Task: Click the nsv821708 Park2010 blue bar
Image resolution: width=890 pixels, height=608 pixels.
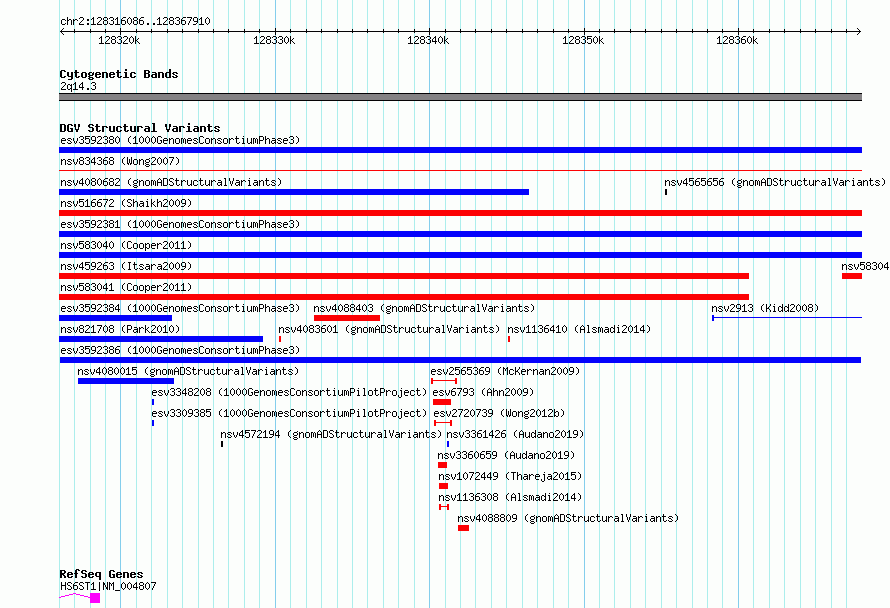Action: [161, 339]
